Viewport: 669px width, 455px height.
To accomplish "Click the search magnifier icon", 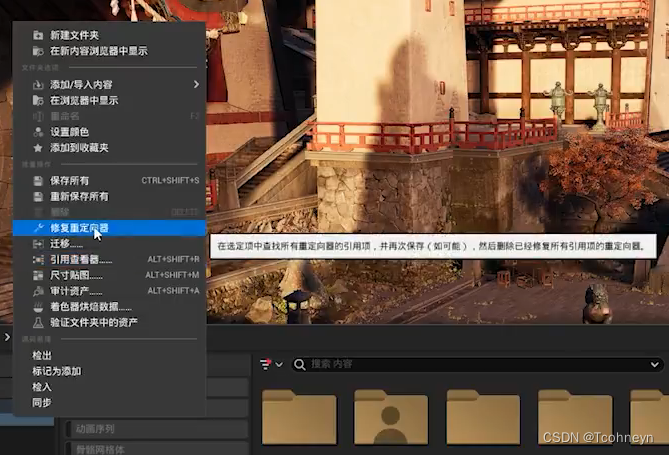I will pyautogui.click(x=300, y=365).
